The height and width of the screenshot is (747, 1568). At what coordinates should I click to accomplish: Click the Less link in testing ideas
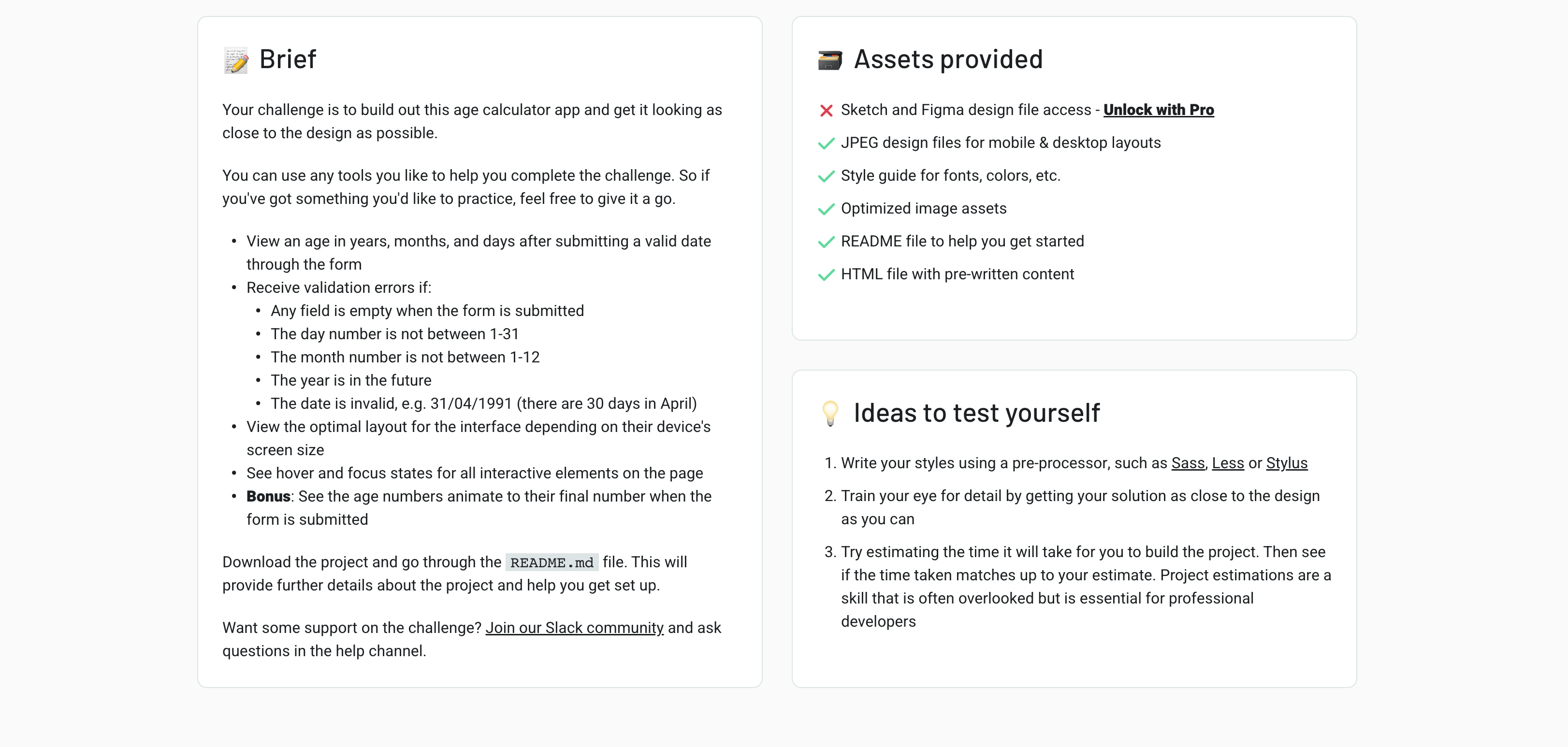coord(1228,463)
